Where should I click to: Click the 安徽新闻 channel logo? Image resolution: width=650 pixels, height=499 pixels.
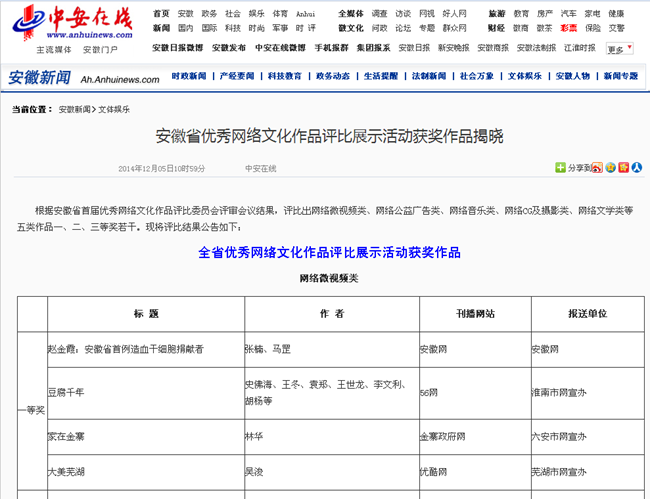click(x=40, y=78)
